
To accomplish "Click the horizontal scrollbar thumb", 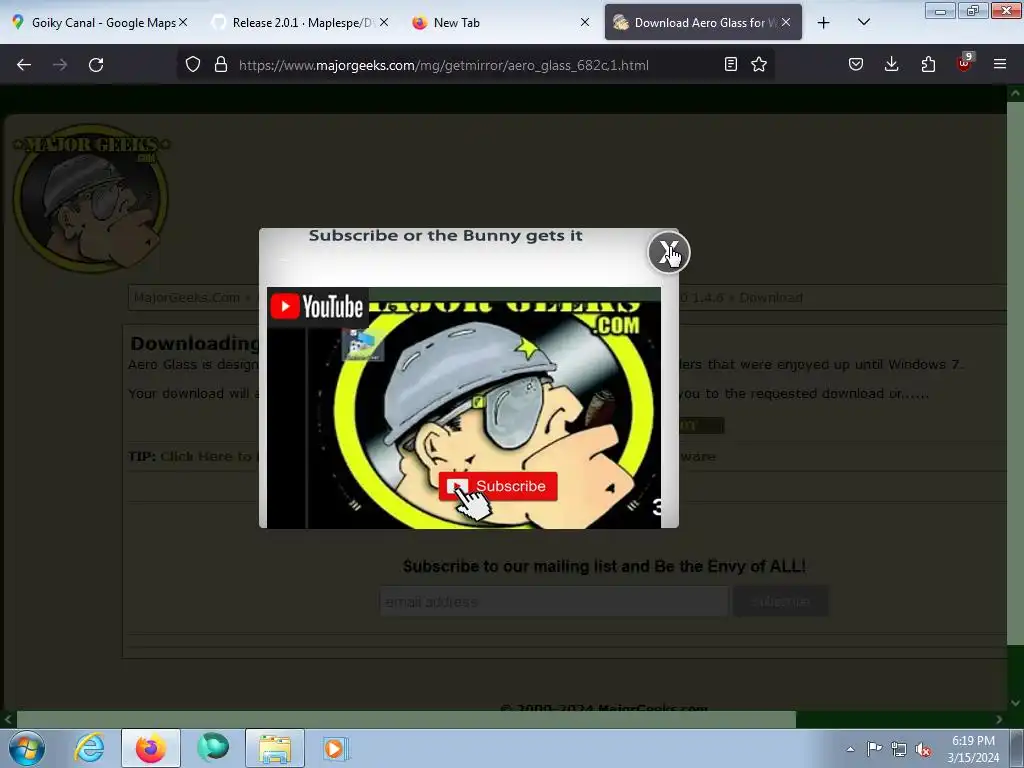I will [x=406, y=720].
